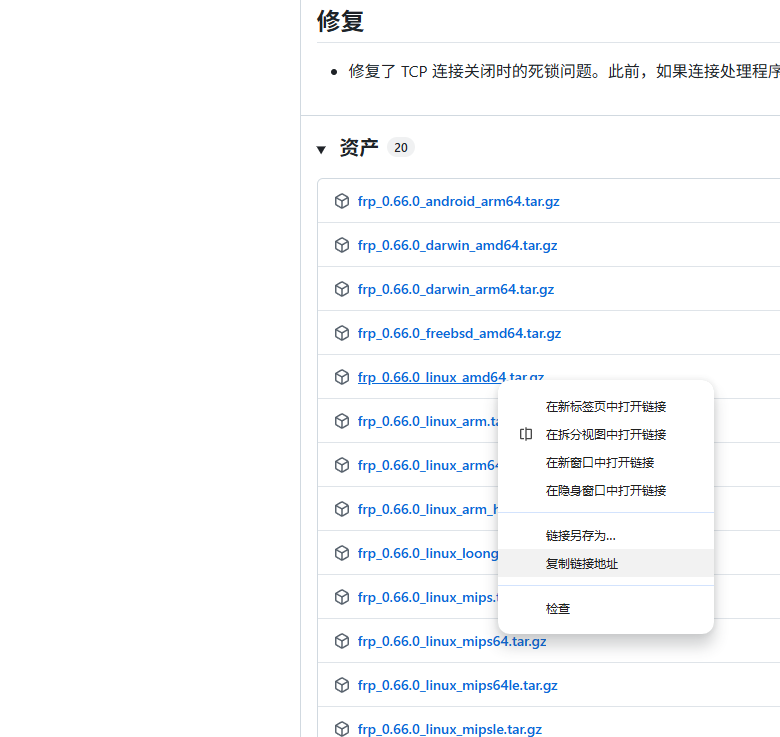Click the split view icon in context menu

526,435
